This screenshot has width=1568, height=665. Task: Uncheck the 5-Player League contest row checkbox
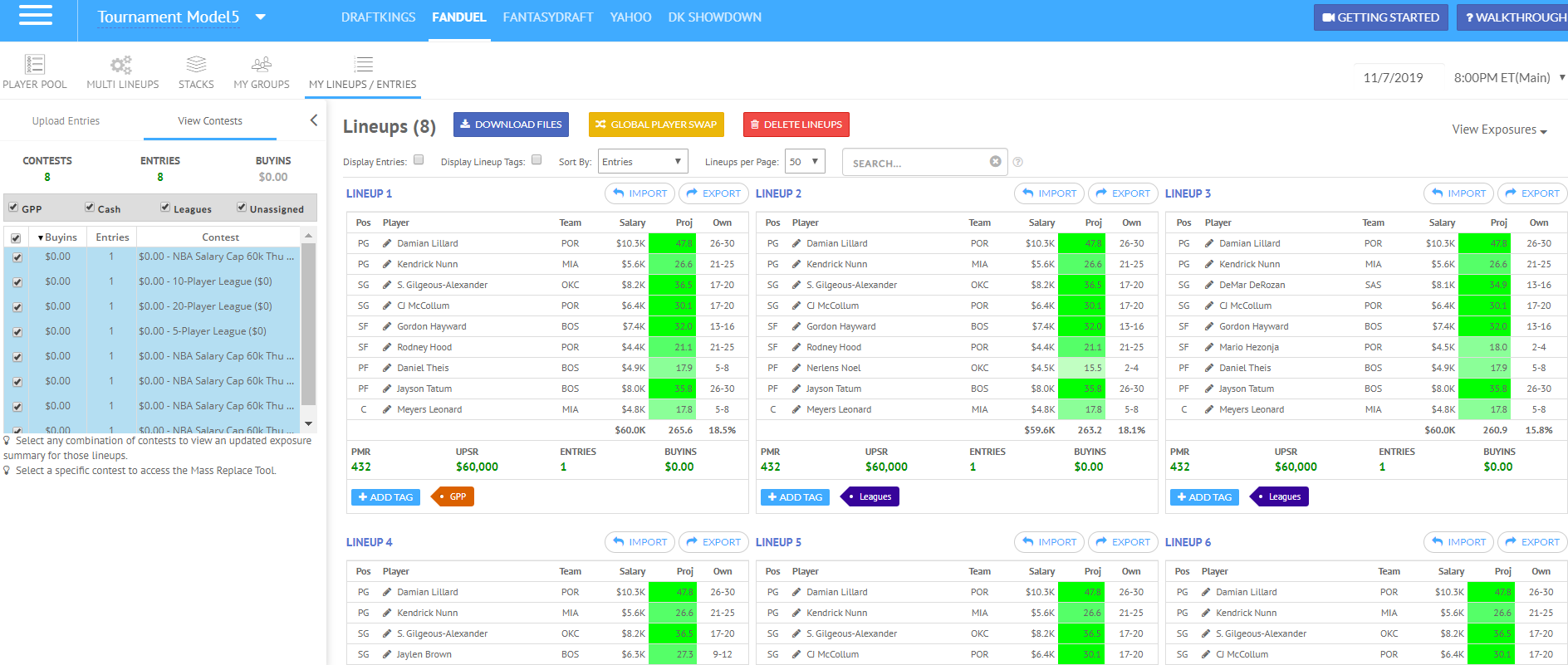(17, 332)
